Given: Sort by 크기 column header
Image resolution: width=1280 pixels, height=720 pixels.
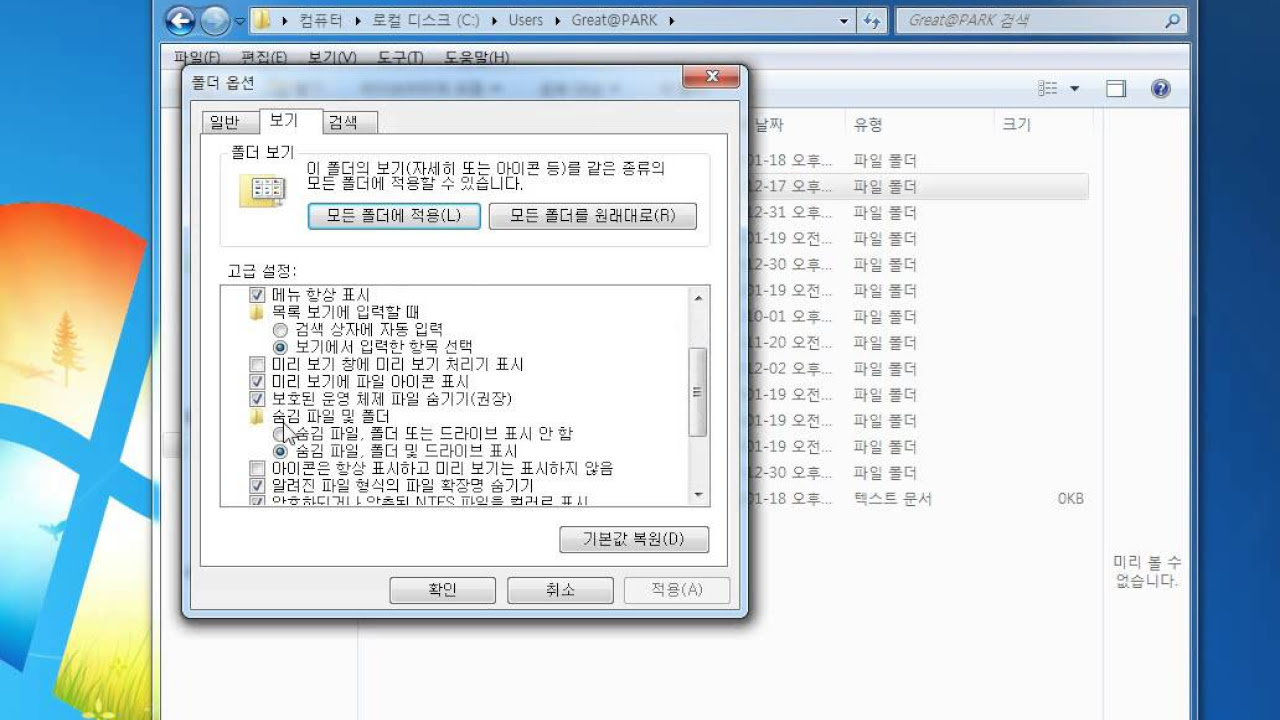Looking at the screenshot, I should [1016, 124].
